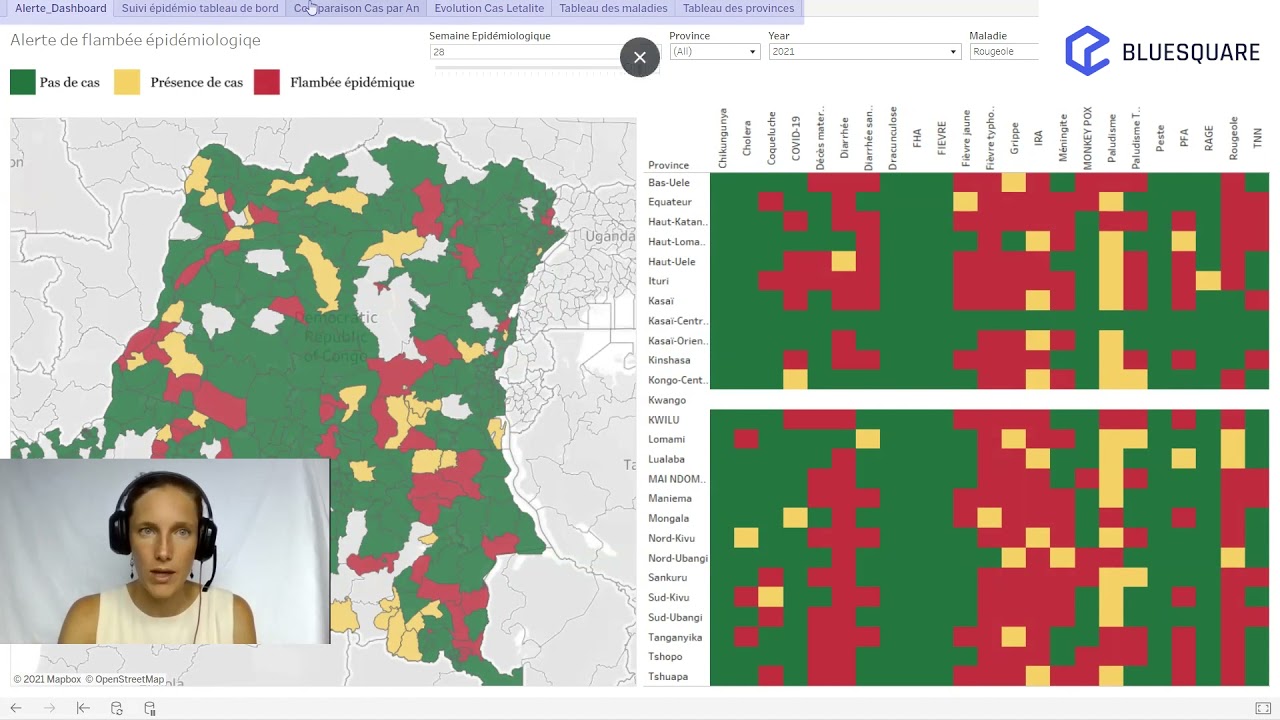Click the Bluesquare logo
This screenshot has height=720, width=1280.
[1162, 51]
